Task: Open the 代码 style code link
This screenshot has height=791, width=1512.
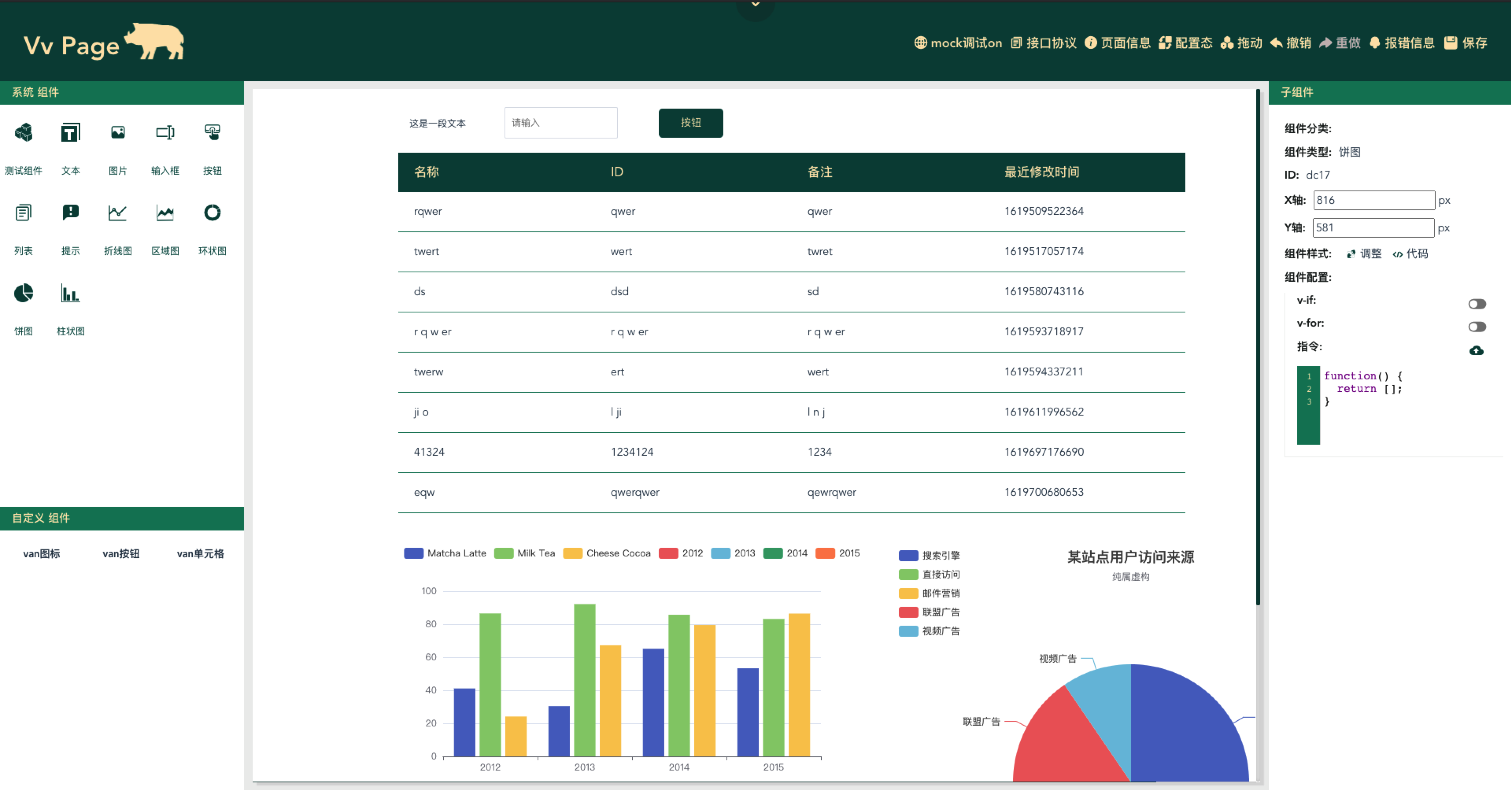Action: (1410, 253)
